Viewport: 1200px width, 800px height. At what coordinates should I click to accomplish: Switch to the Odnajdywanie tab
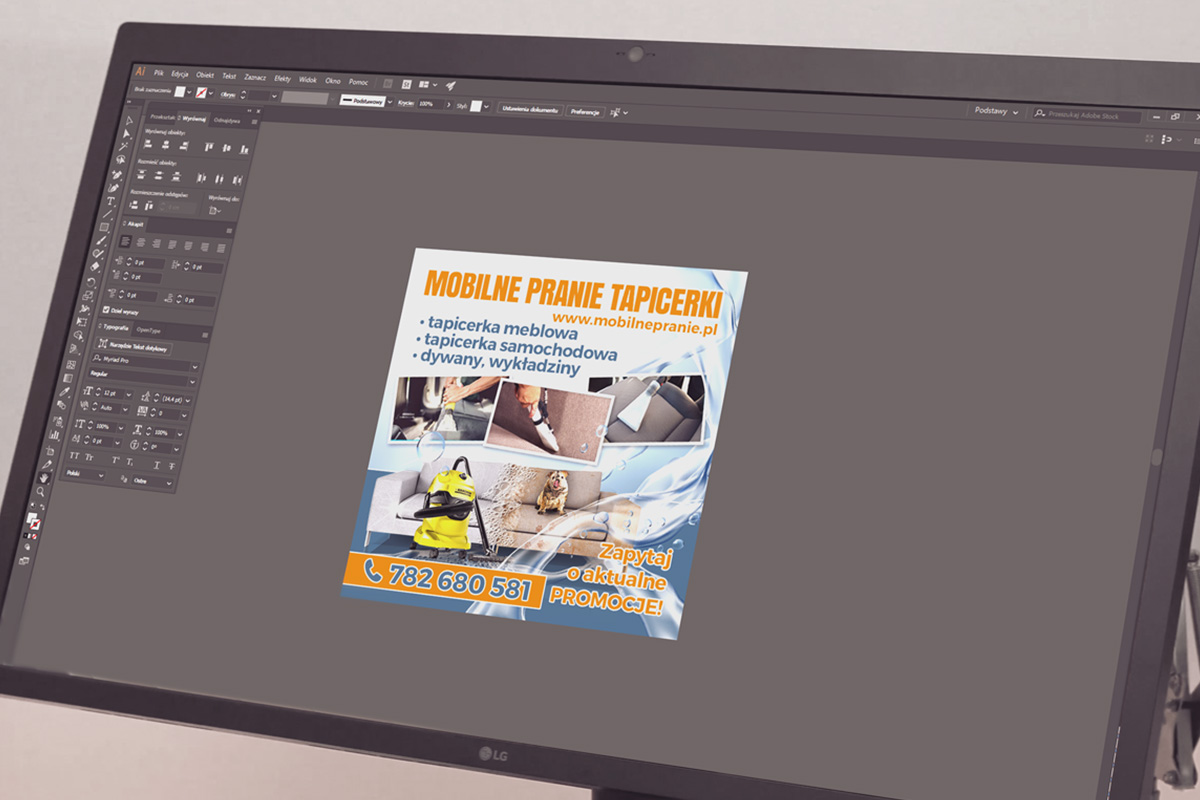tap(227, 120)
